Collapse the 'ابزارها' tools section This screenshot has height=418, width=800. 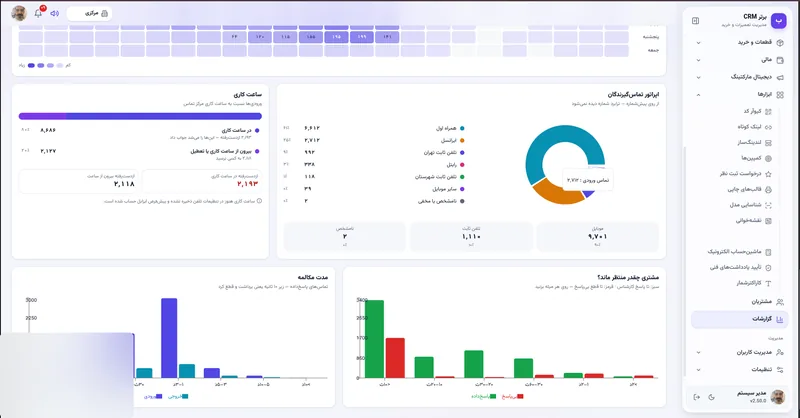click(x=740, y=94)
